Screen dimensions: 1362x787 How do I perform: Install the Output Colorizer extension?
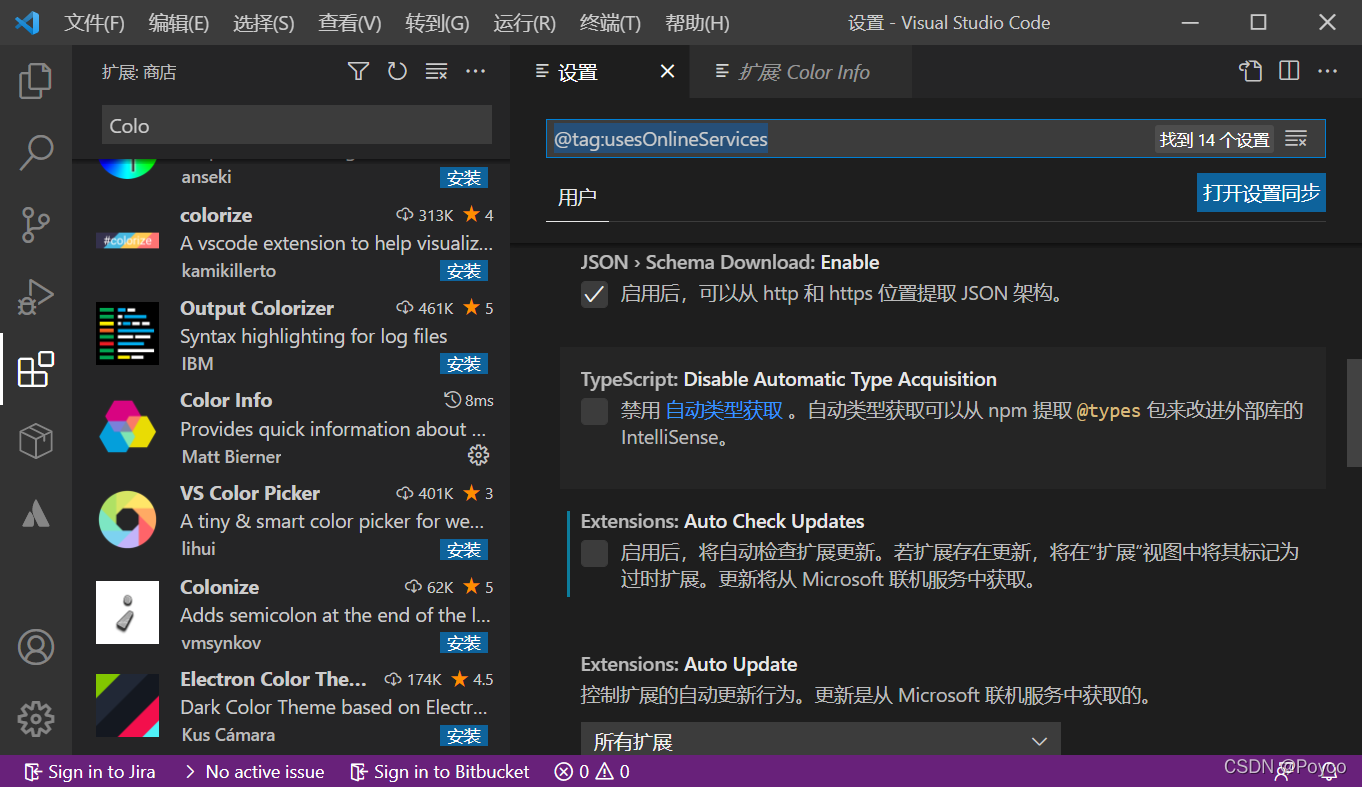464,364
